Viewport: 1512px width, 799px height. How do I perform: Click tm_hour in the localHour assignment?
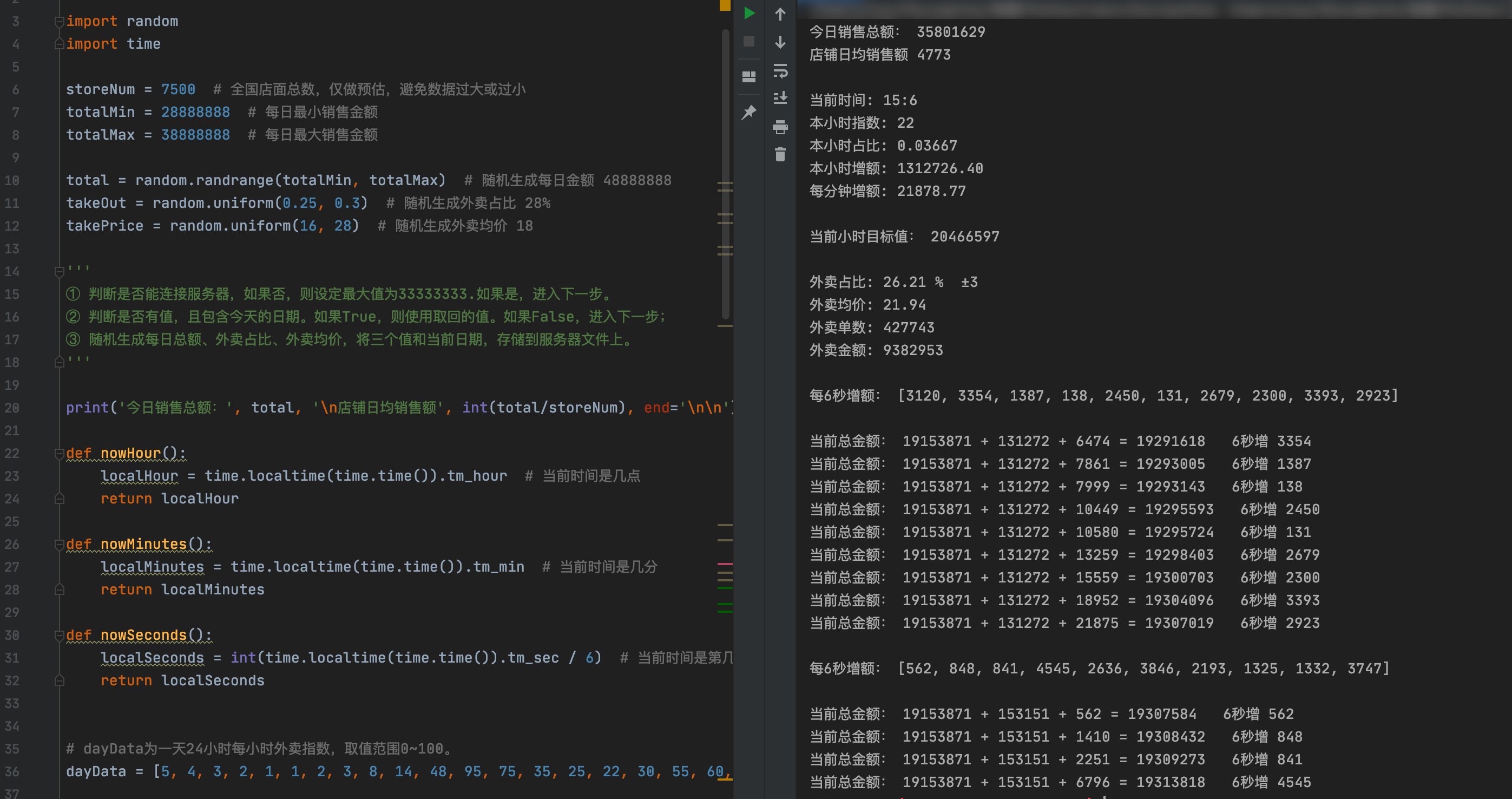pos(477,475)
